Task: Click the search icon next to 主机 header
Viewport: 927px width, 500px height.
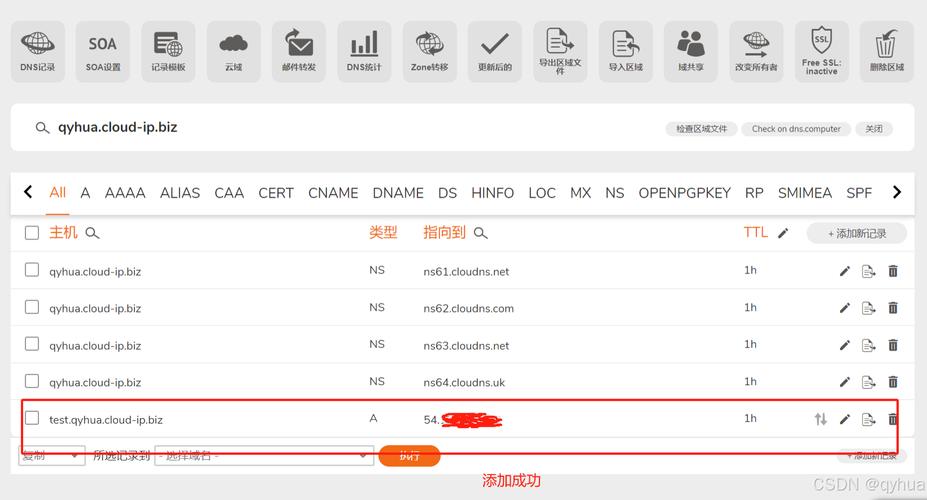Action: (92, 233)
